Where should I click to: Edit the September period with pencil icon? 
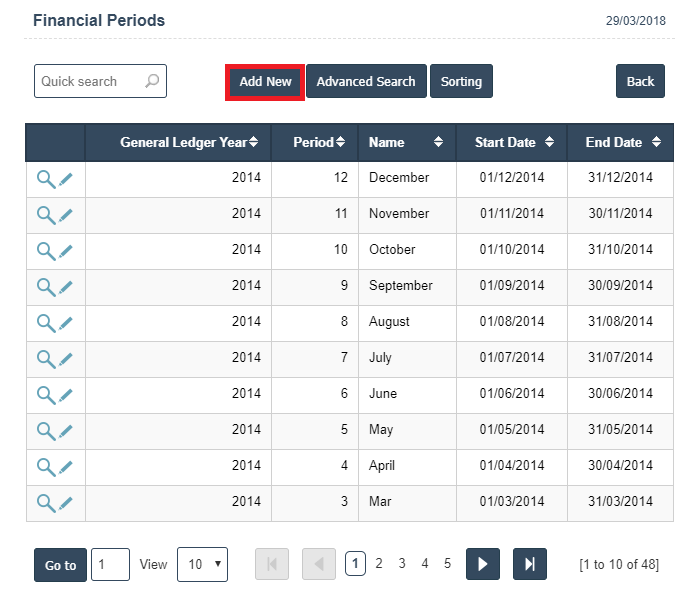tap(65, 288)
